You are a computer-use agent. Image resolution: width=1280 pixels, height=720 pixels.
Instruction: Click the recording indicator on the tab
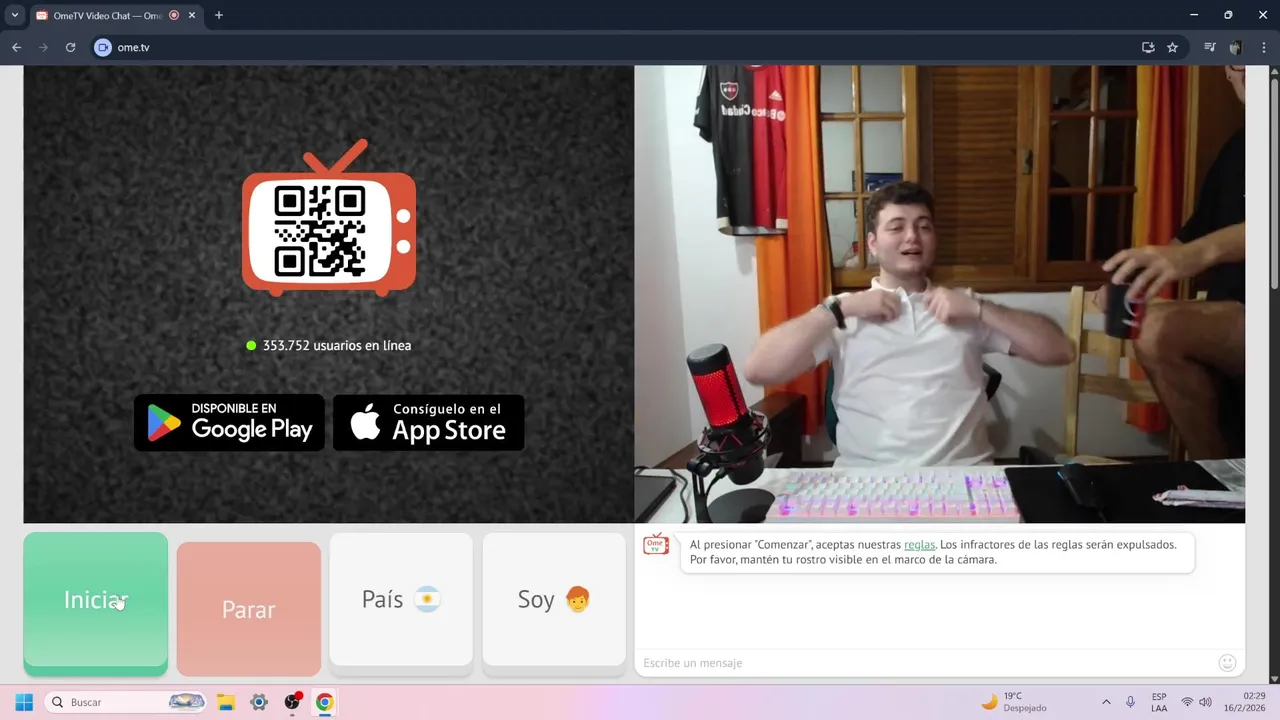(x=174, y=15)
